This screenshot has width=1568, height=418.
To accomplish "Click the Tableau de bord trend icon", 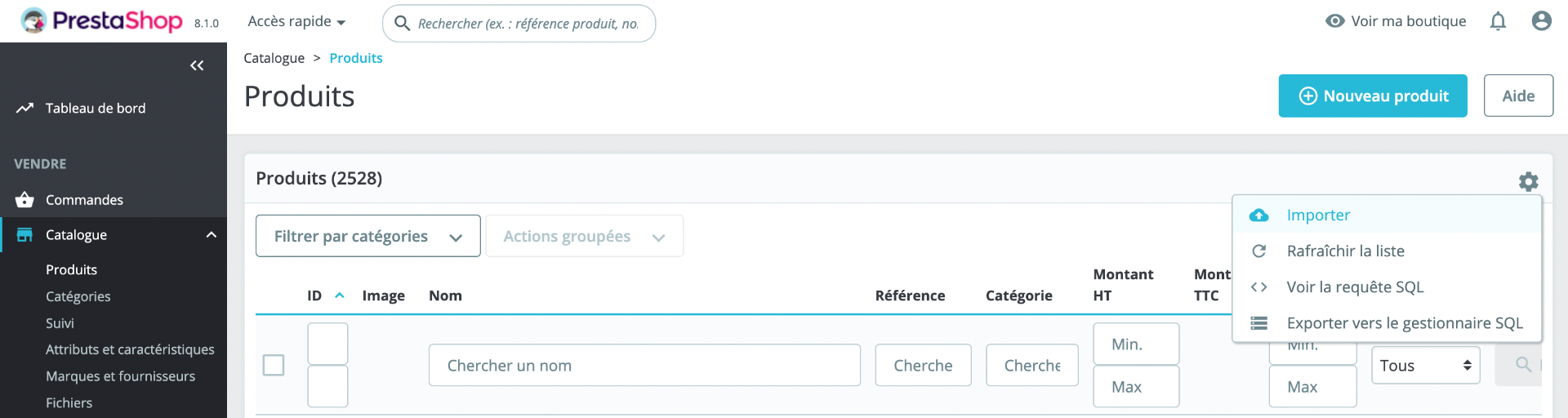I will [x=24, y=108].
